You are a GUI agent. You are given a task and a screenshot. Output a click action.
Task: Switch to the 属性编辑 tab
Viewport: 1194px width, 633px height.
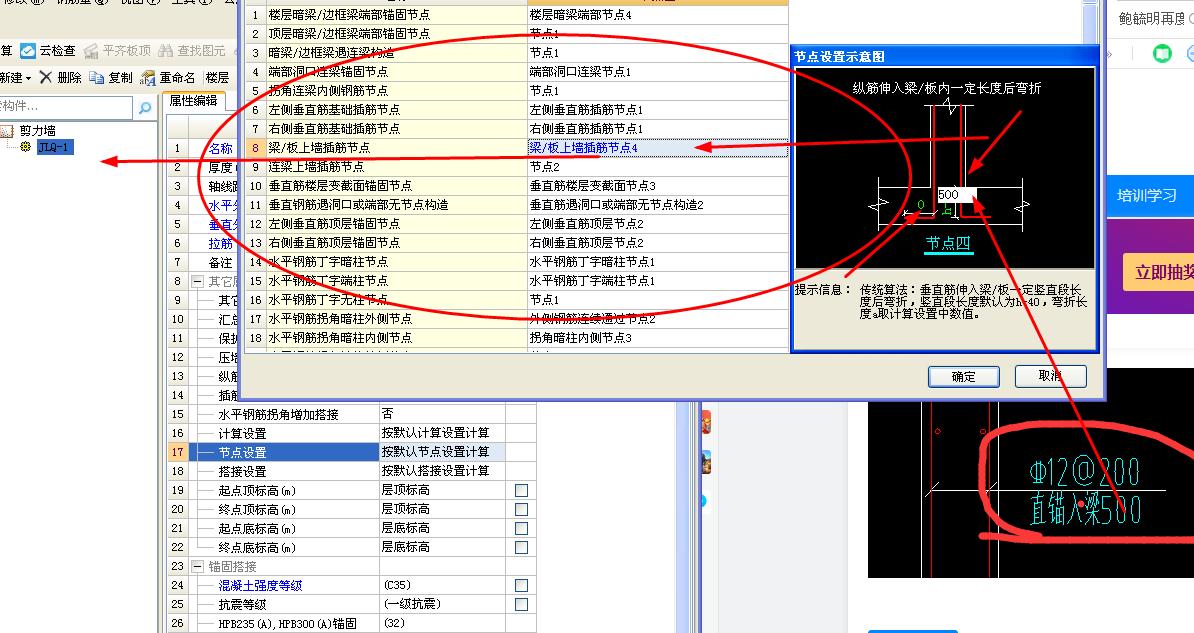pos(193,101)
